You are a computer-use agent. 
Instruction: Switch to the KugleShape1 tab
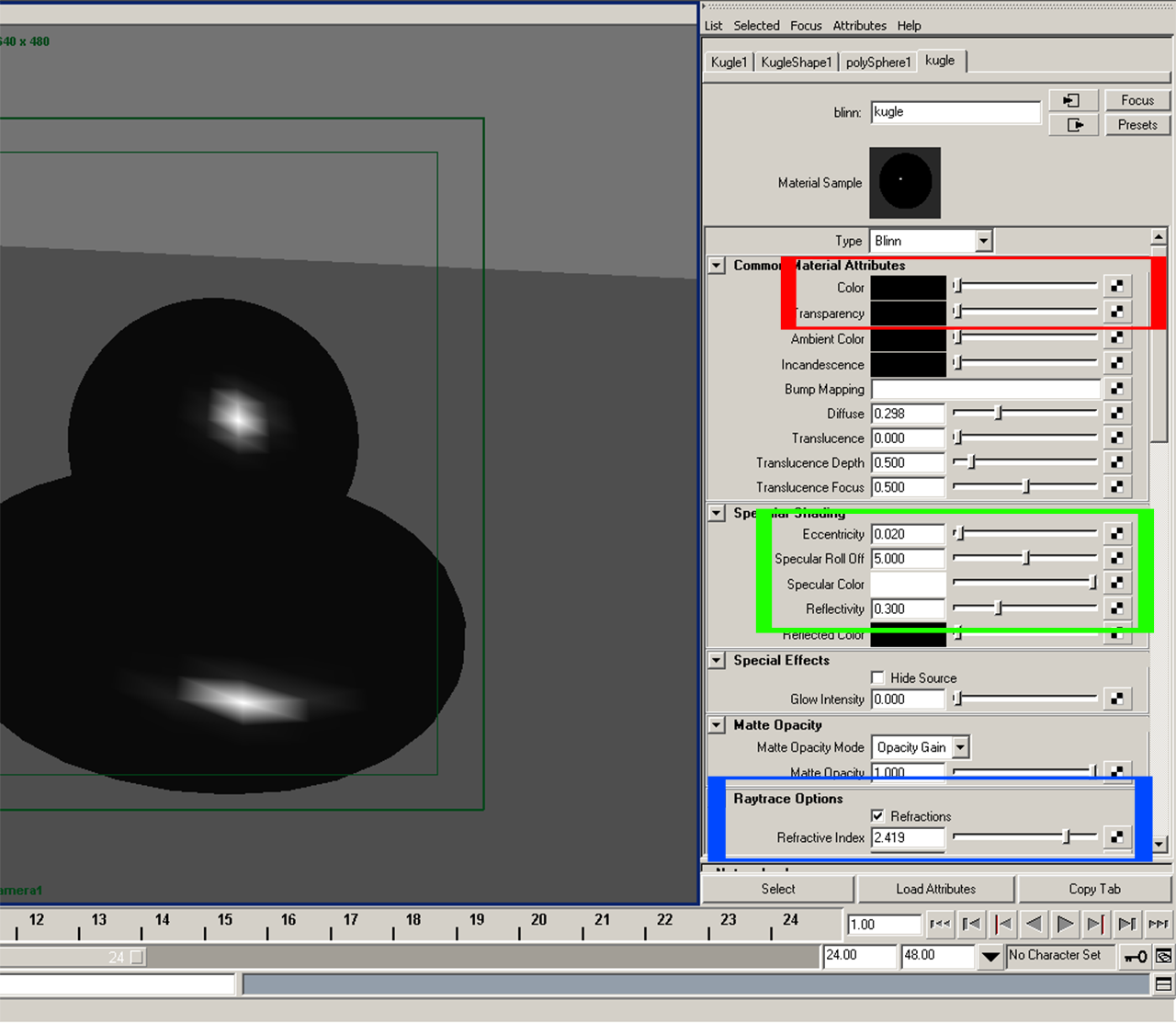tap(797, 63)
